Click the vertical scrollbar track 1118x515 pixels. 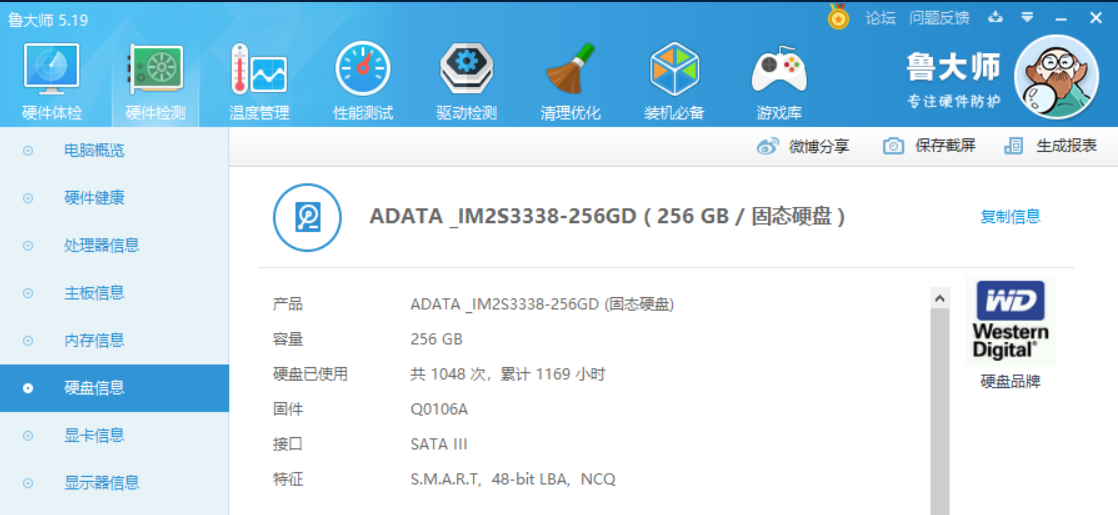pyautogui.click(x=940, y=412)
